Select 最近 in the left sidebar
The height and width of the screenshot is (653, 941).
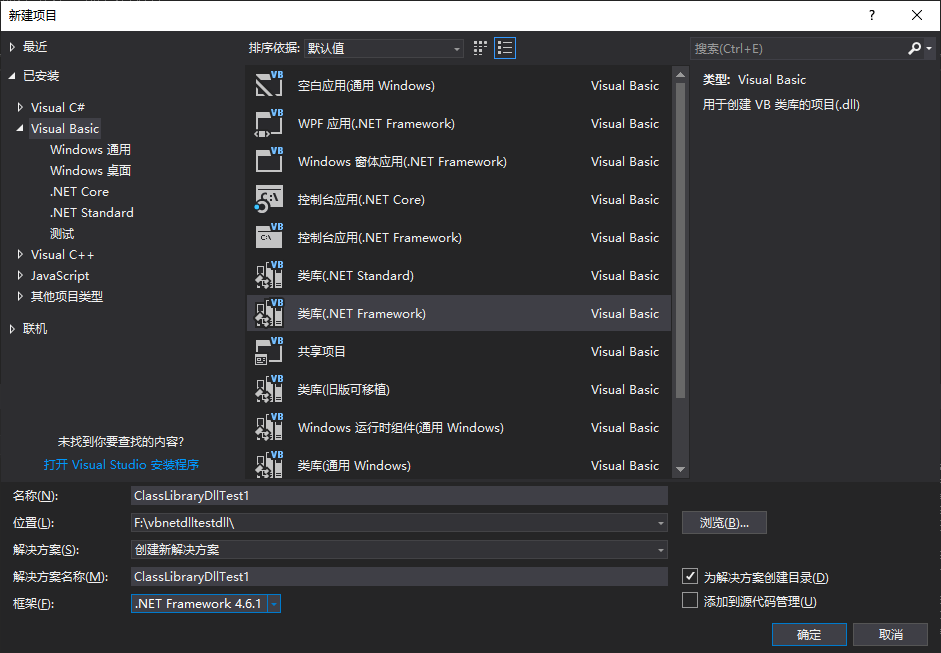33,45
